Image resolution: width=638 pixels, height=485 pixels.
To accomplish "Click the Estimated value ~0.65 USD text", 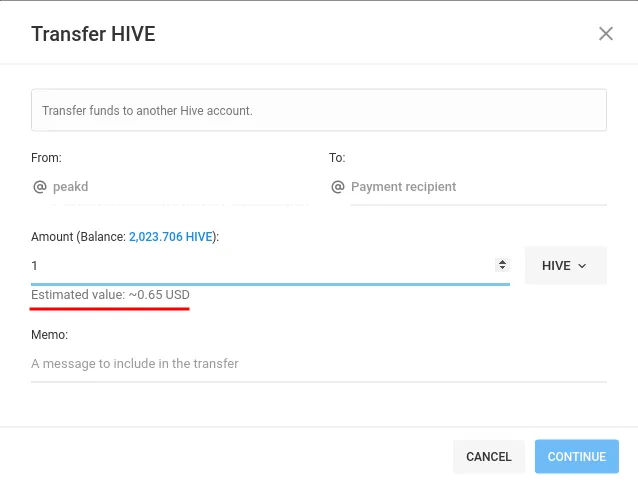I will click(110, 295).
